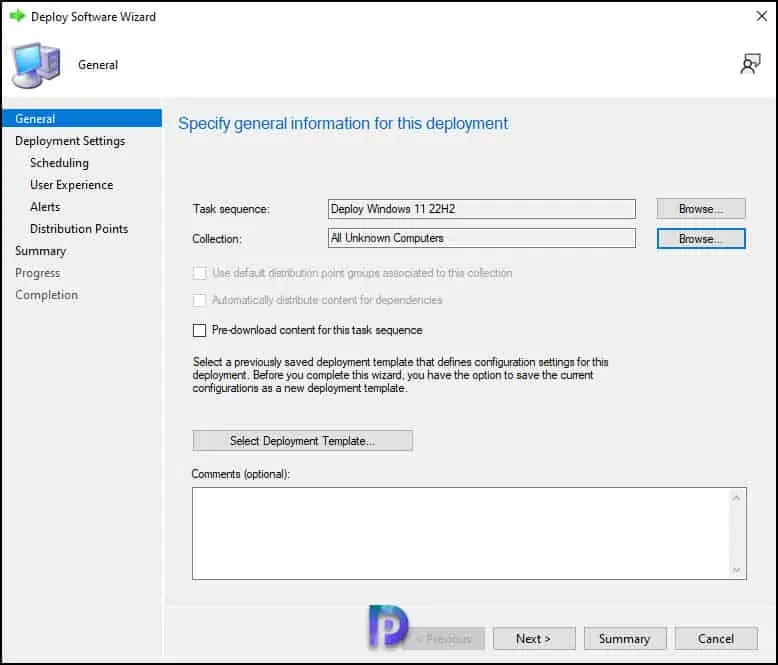
Task: Click the Summary button at bottom
Action: (x=624, y=638)
